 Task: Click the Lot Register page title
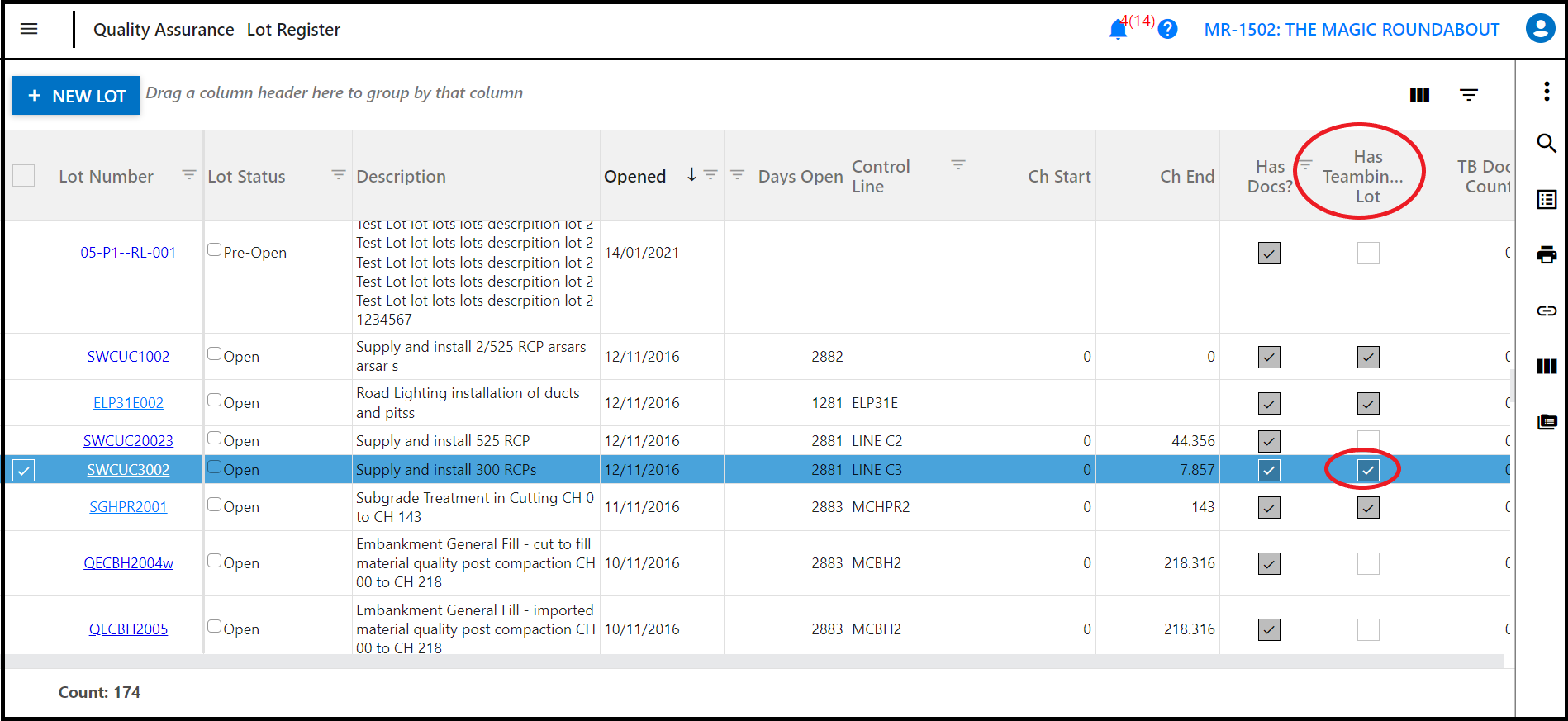click(293, 30)
